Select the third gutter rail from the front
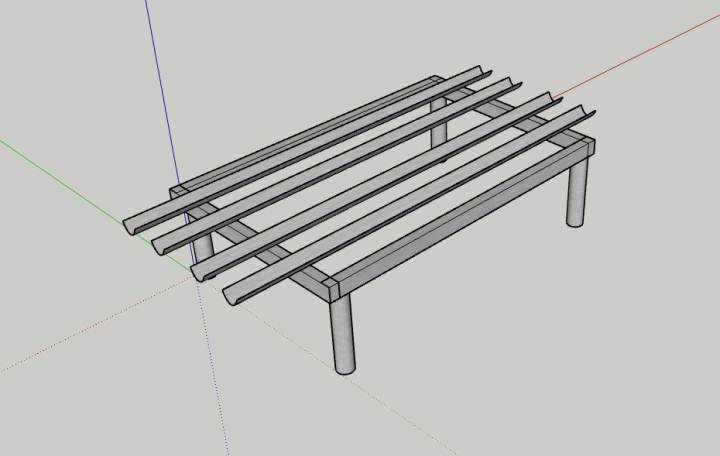The width and height of the screenshot is (720, 456). pos(330,163)
